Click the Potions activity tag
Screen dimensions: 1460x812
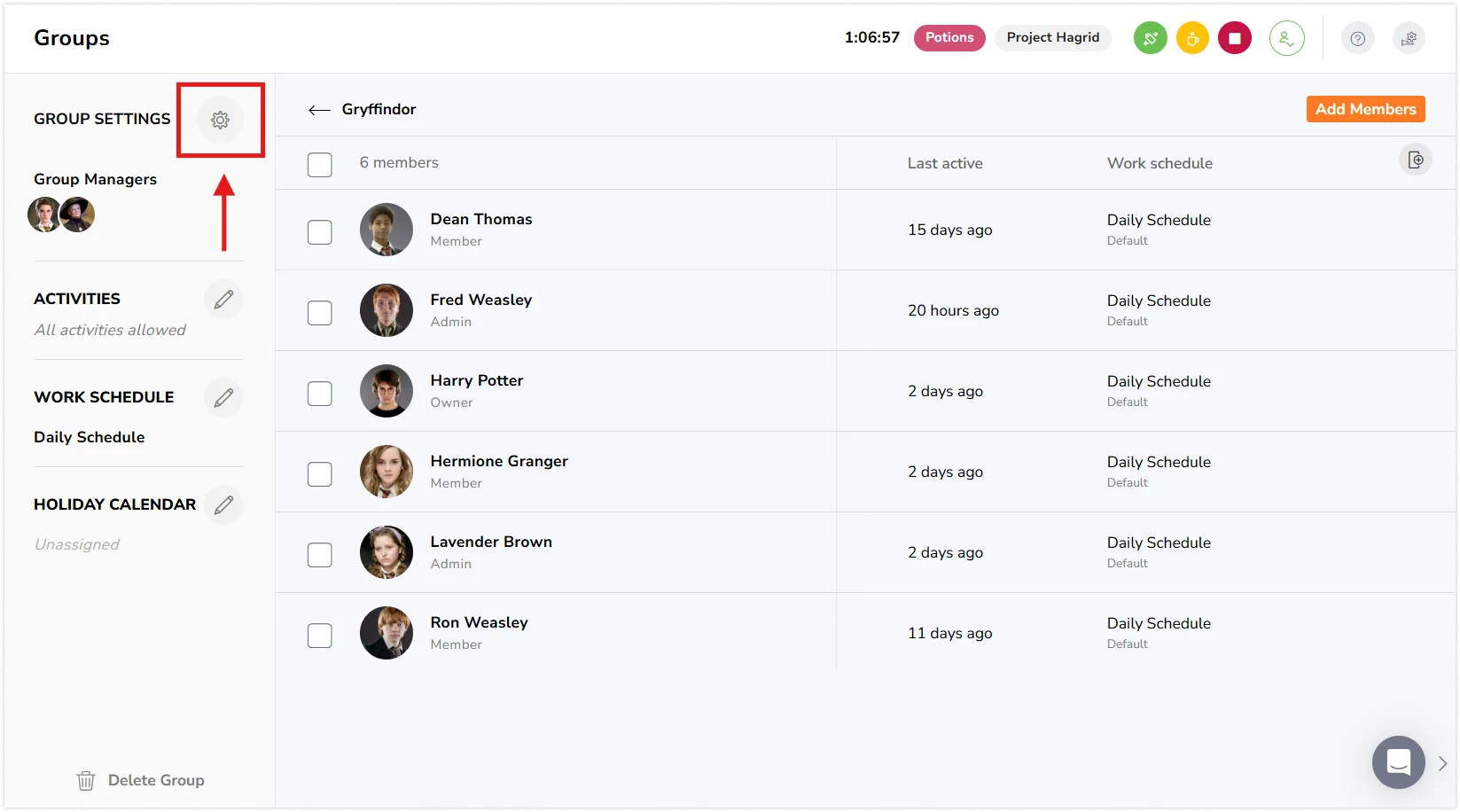[x=949, y=38]
